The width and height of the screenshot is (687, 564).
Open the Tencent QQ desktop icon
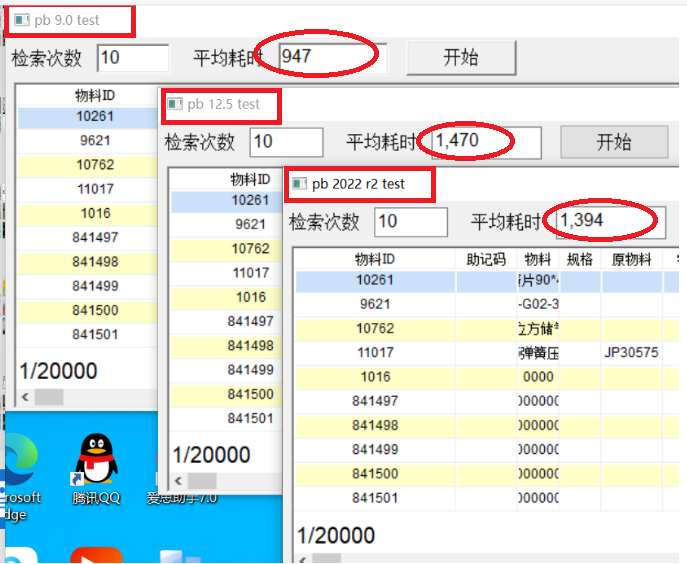click(96, 469)
